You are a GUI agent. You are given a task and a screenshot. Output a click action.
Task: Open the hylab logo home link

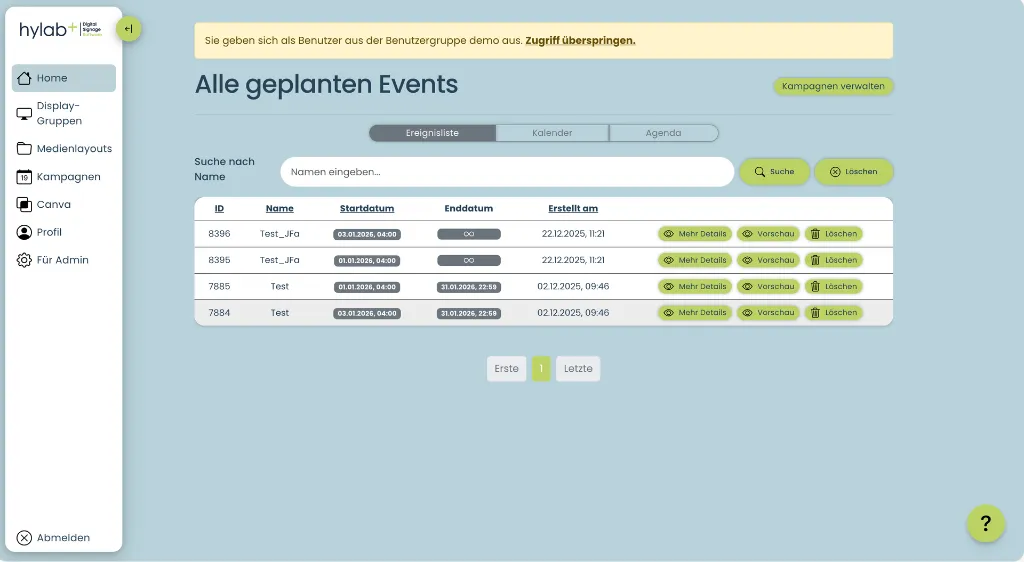[x=60, y=29]
